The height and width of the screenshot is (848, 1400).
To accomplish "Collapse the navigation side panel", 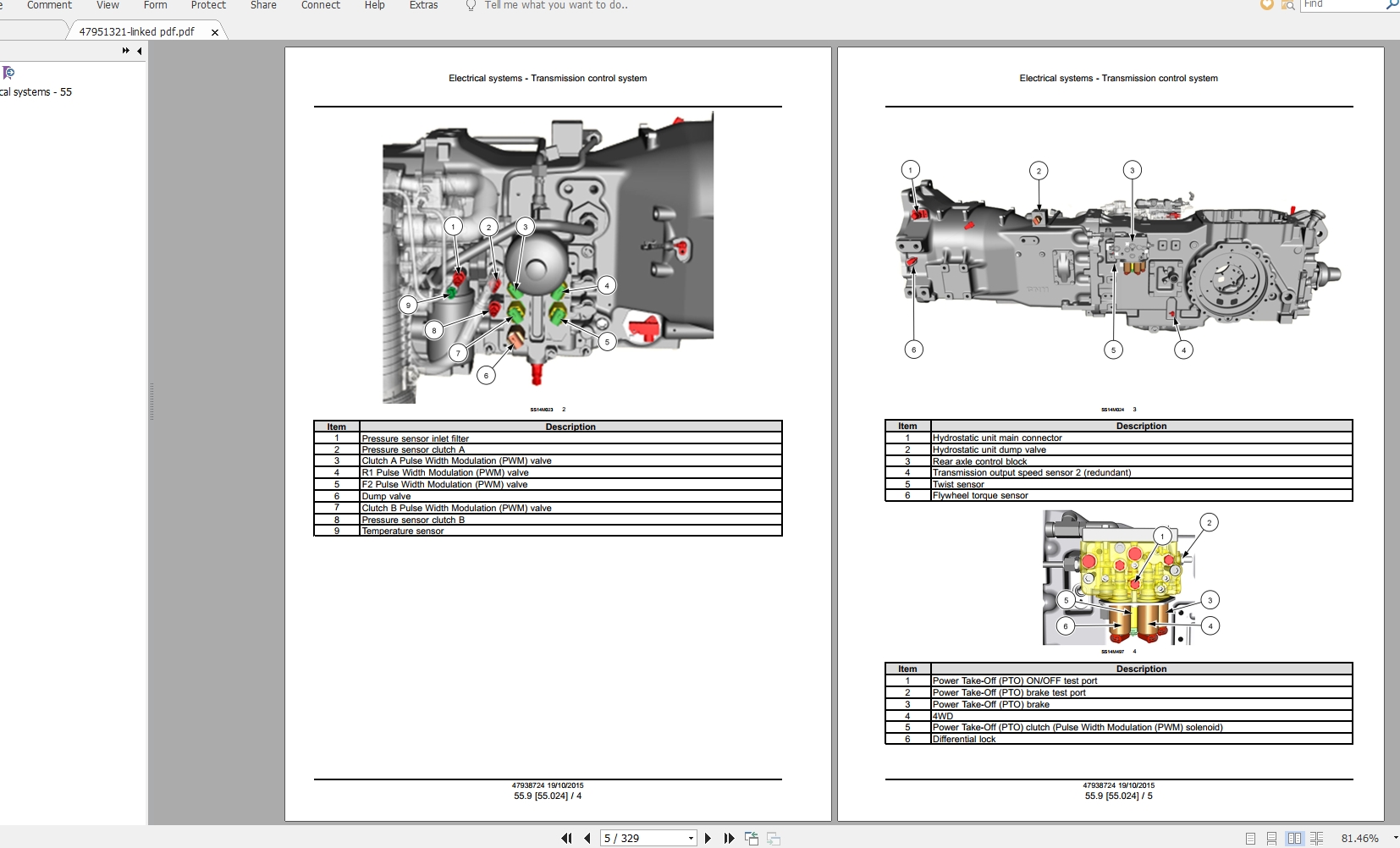I will click(x=139, y=51).
